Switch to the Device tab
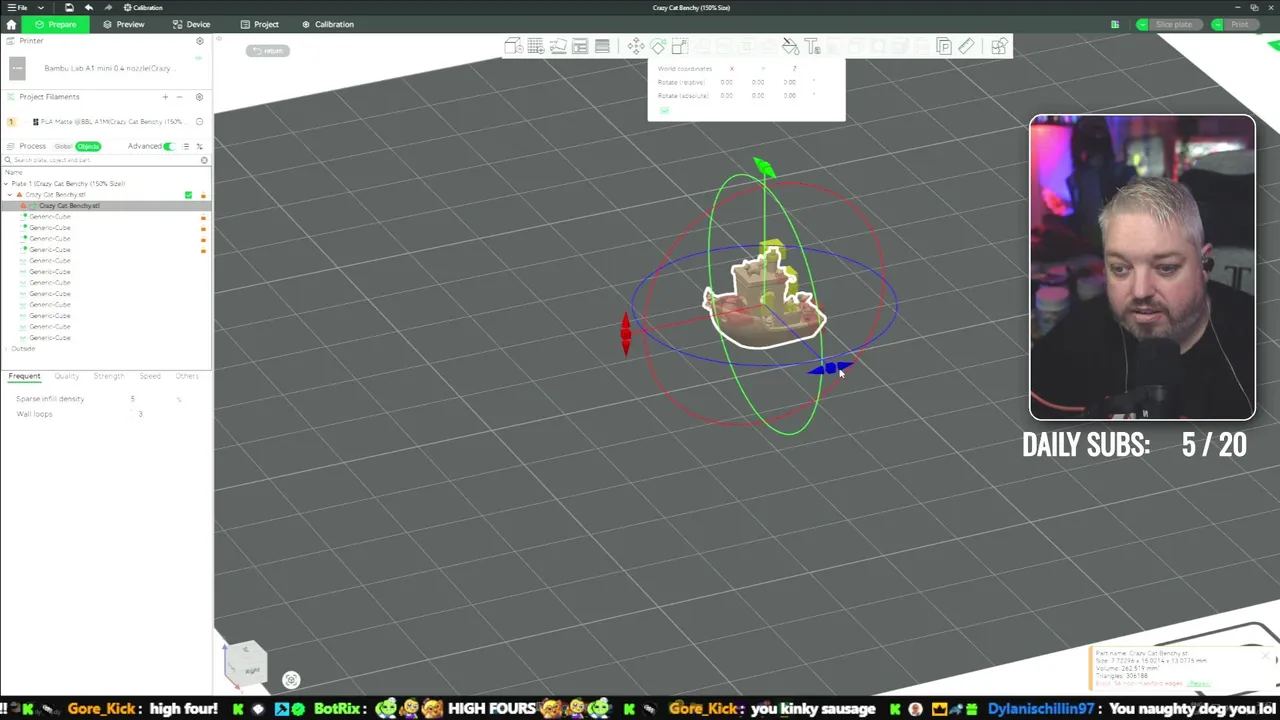This screenshot has width=1280, height=720. pyautogui.click(x=191, y=24)
